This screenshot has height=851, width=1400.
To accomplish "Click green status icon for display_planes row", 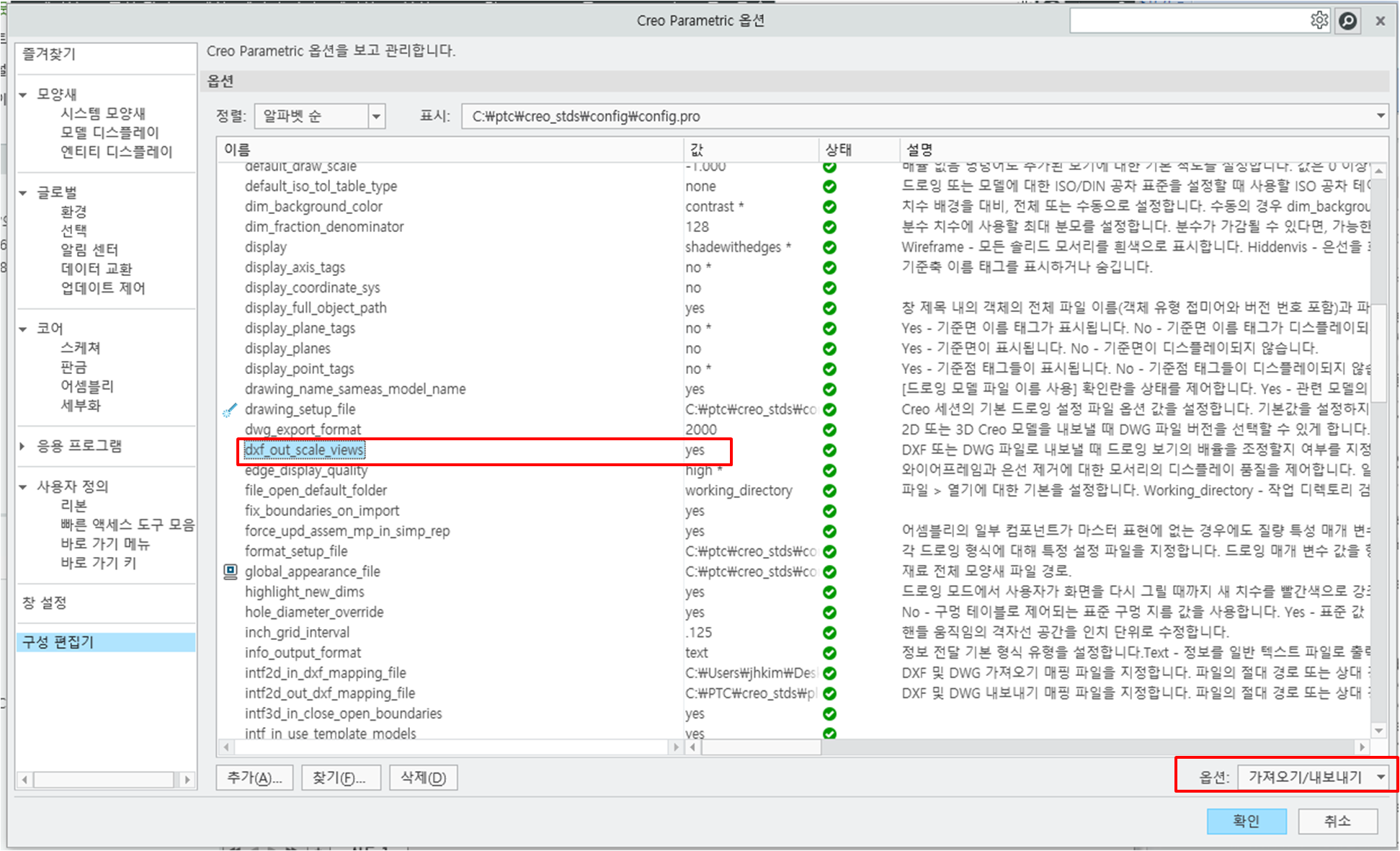I will tap(829, 349).
